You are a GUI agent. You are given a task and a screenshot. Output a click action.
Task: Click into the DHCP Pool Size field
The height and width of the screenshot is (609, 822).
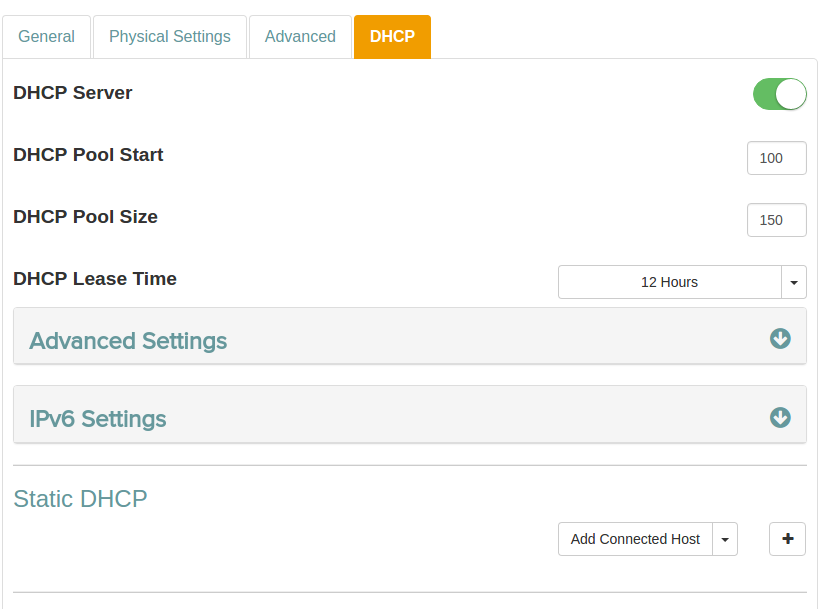776,220
